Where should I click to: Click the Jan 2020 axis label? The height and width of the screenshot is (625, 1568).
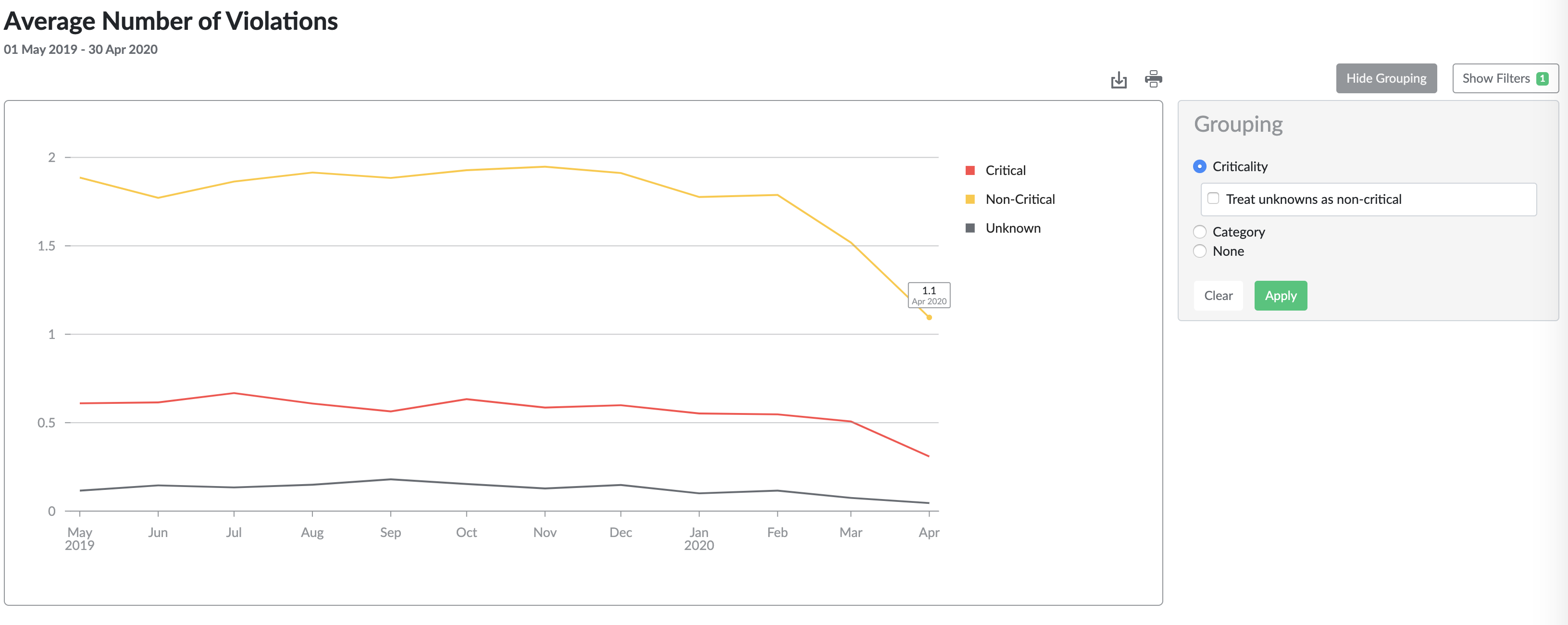click(699, 538)
